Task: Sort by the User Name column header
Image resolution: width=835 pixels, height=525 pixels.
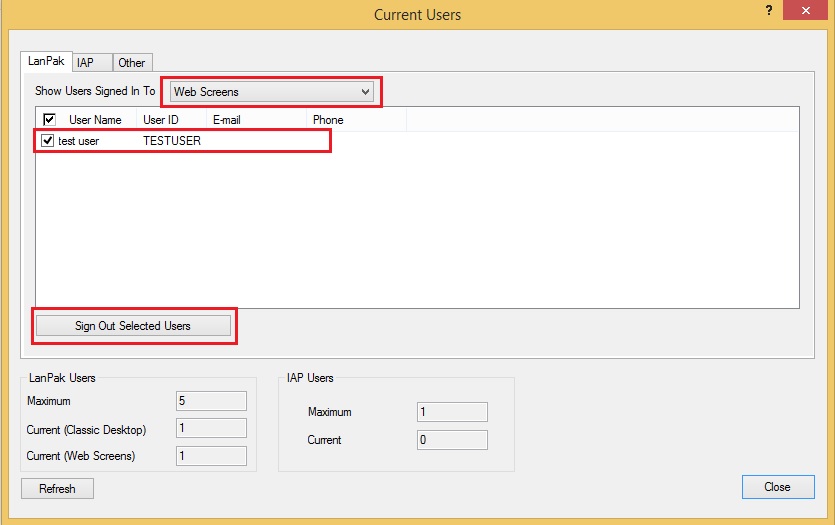Action: click(95, 120)
